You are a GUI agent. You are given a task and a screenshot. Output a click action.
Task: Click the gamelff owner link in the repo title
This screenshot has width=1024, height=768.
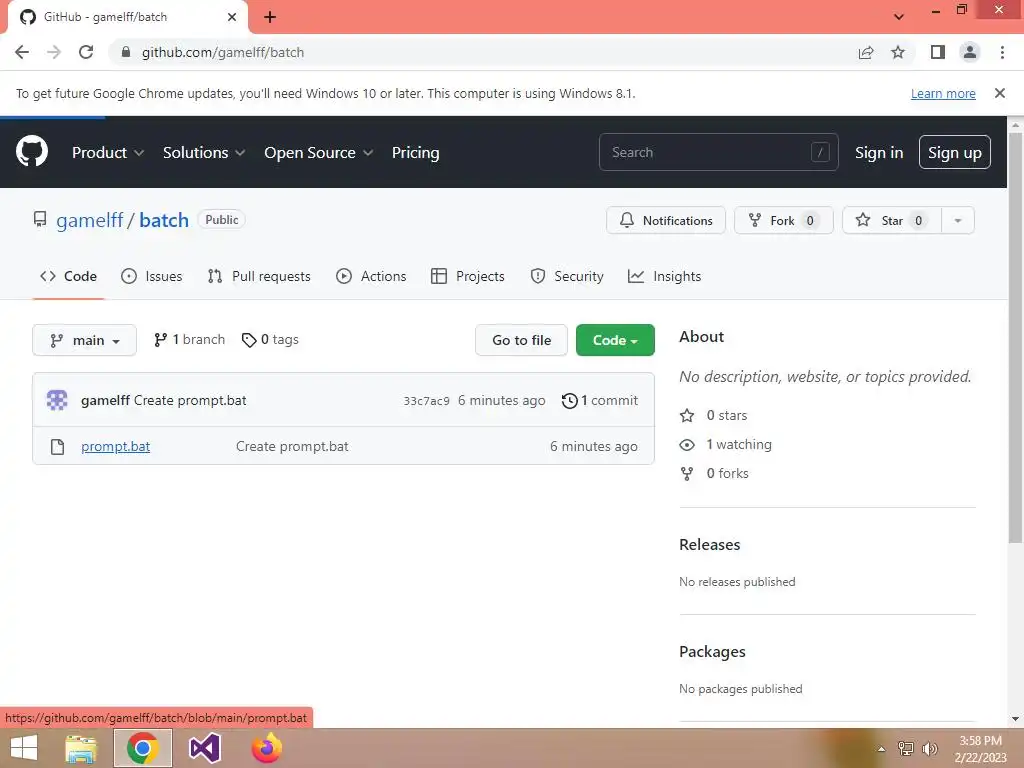point(89,220)
